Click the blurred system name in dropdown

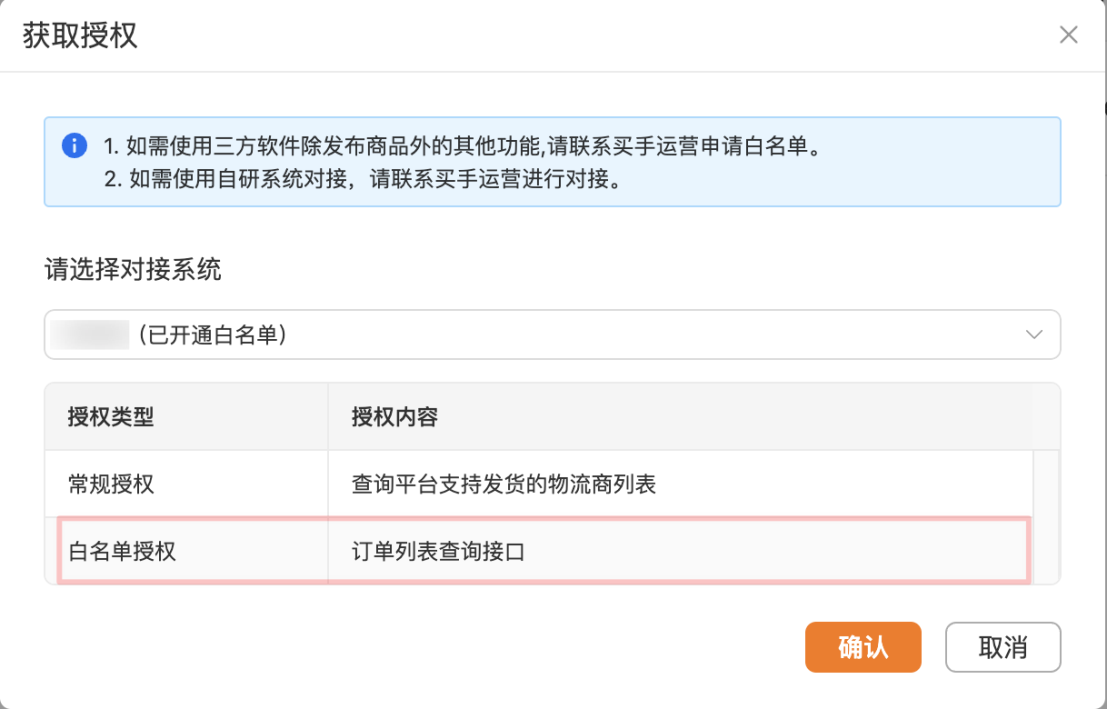[91, 335]
